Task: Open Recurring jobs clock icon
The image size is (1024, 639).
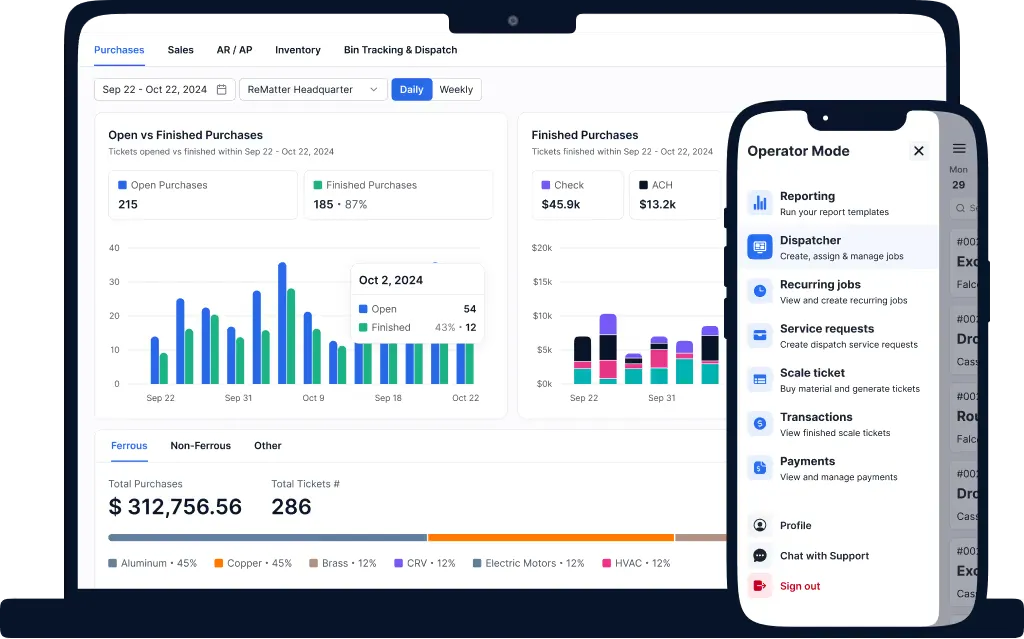Action: (x=760, y=291)
